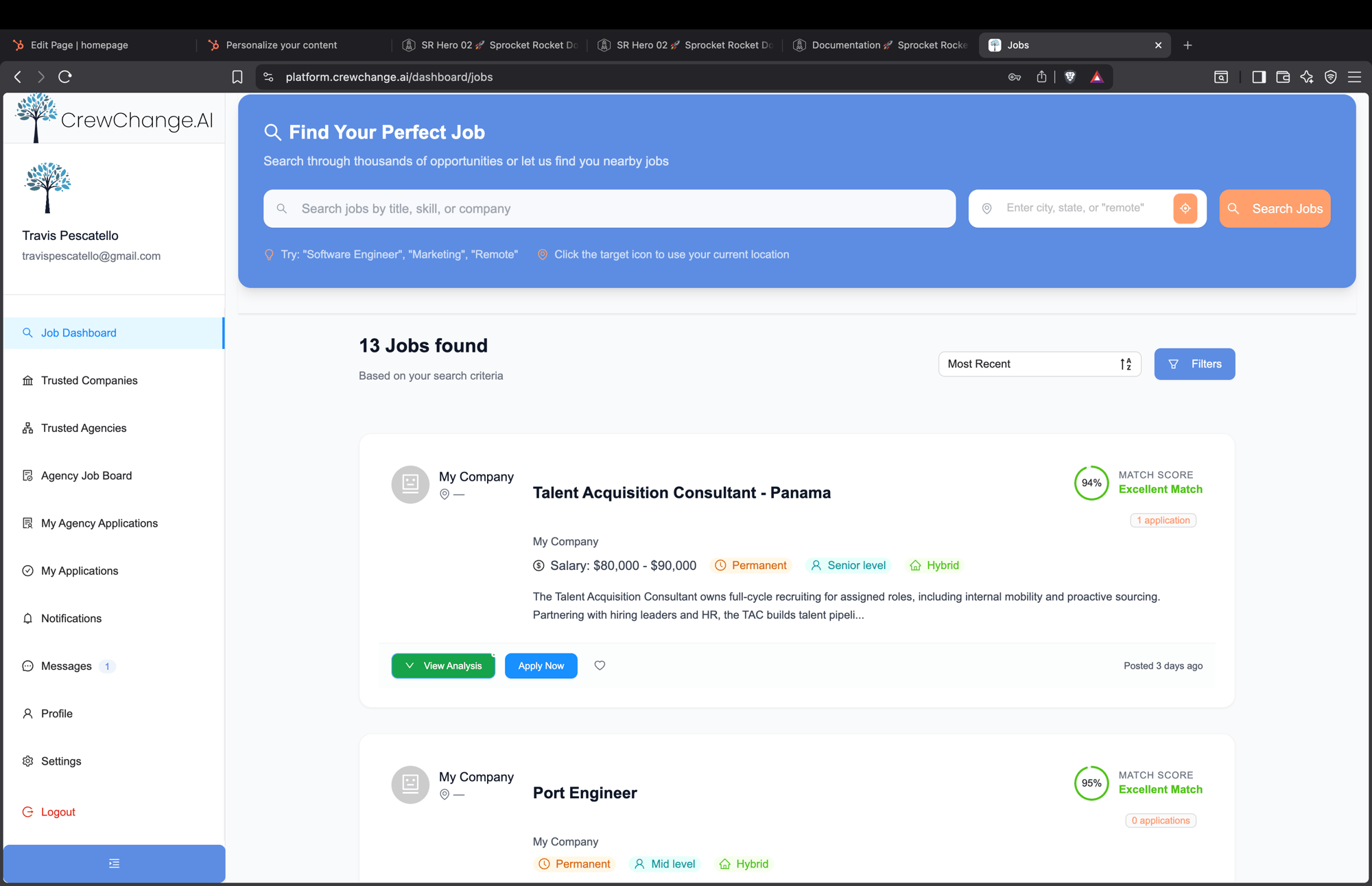Switch to the Personalize your content tab
The height and width of the screenshot is (886, 1372).
pos(281,45)
